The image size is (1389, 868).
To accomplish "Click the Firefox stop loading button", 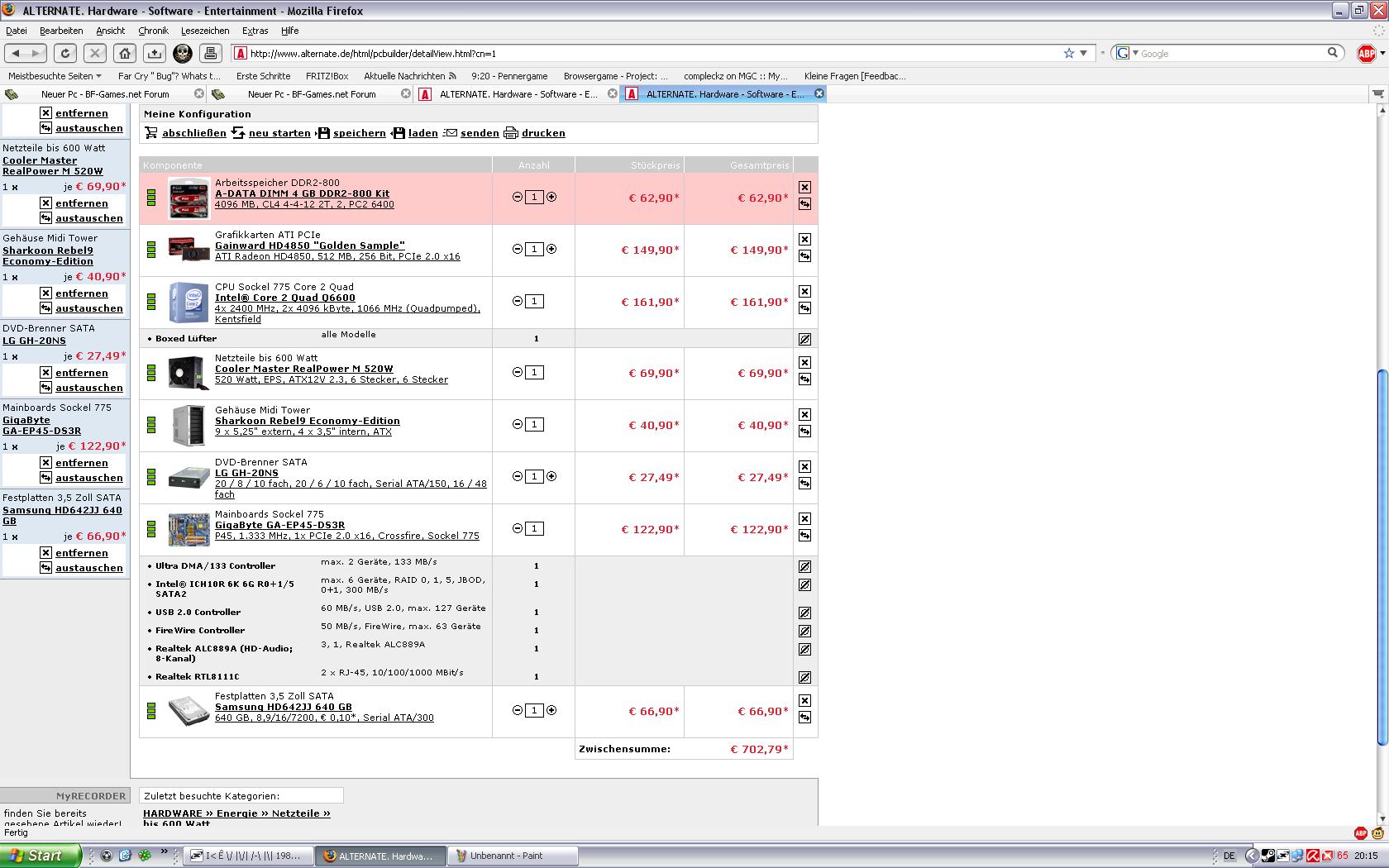I will (95, 53).
